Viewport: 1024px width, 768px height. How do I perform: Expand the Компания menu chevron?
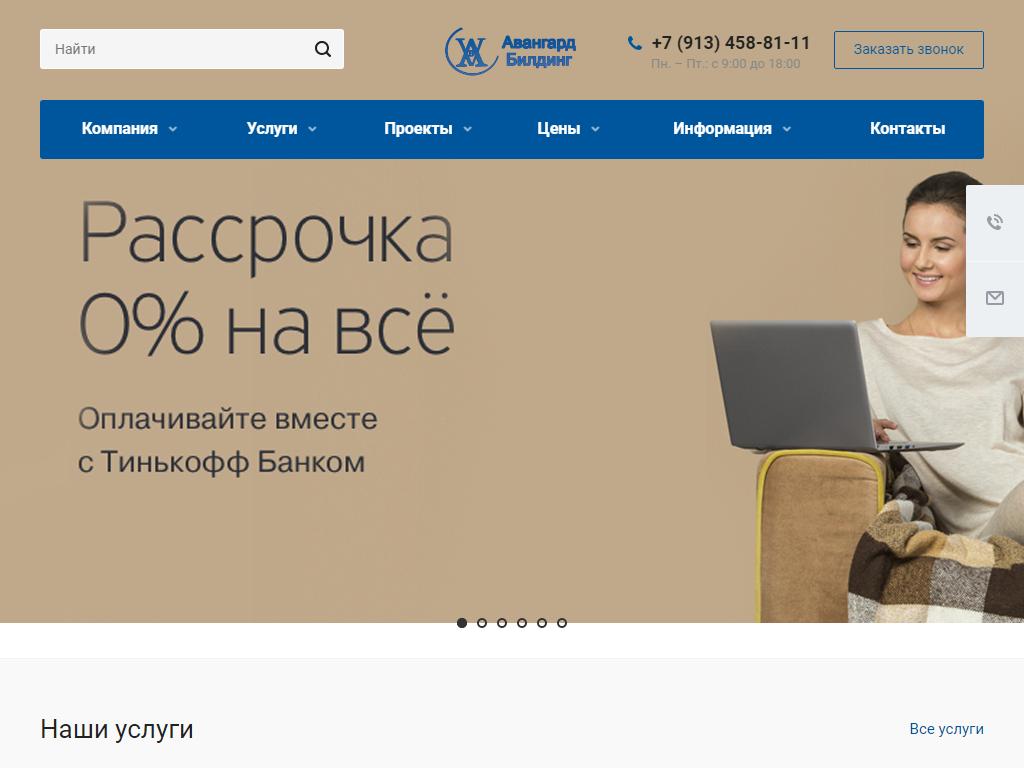coord(173,129)
